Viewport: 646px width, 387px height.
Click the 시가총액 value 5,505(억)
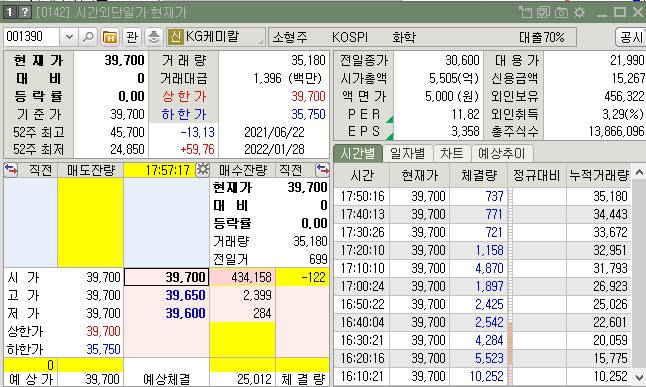(454, 78)
